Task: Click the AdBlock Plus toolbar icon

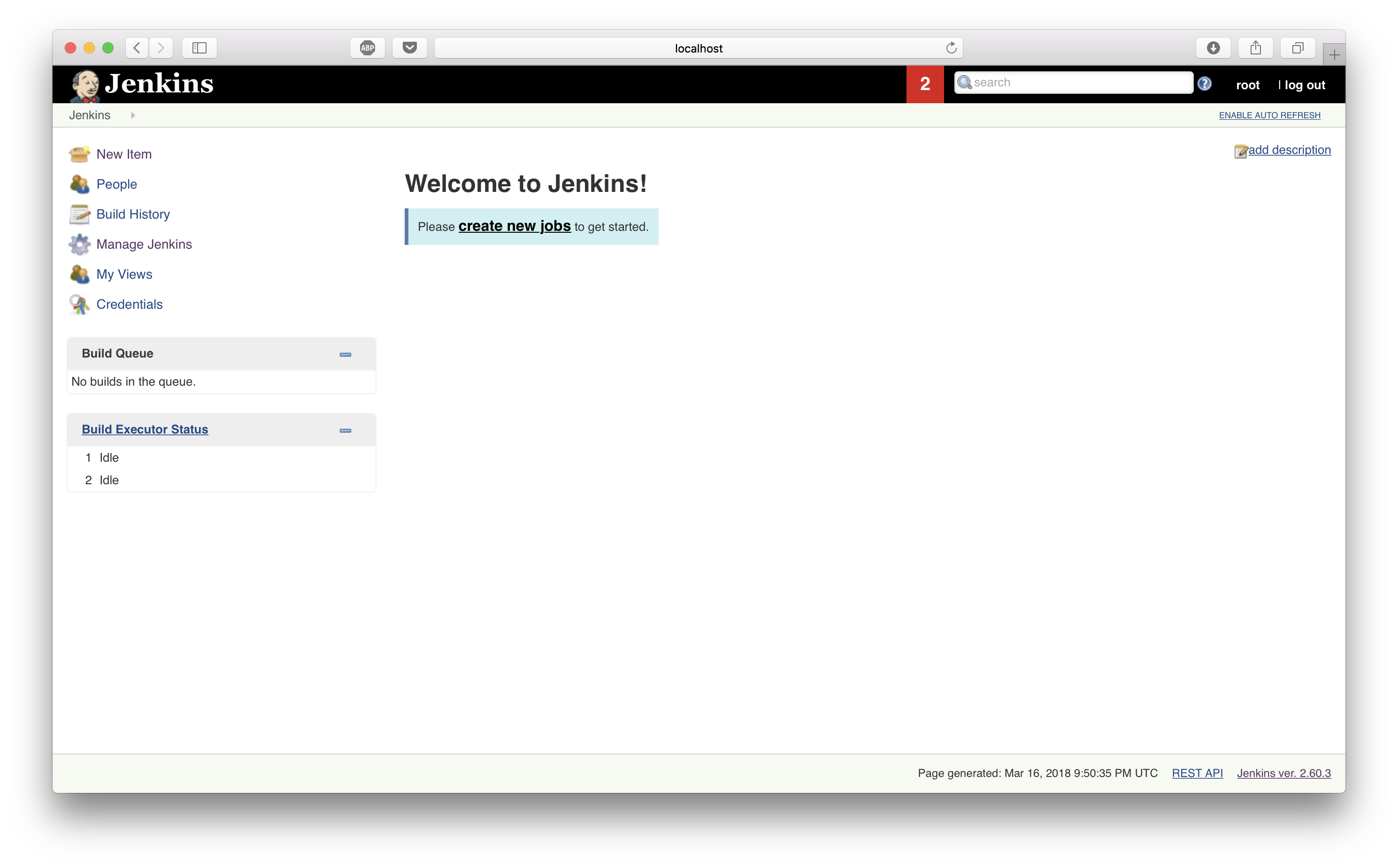Action: pos(368,48)
